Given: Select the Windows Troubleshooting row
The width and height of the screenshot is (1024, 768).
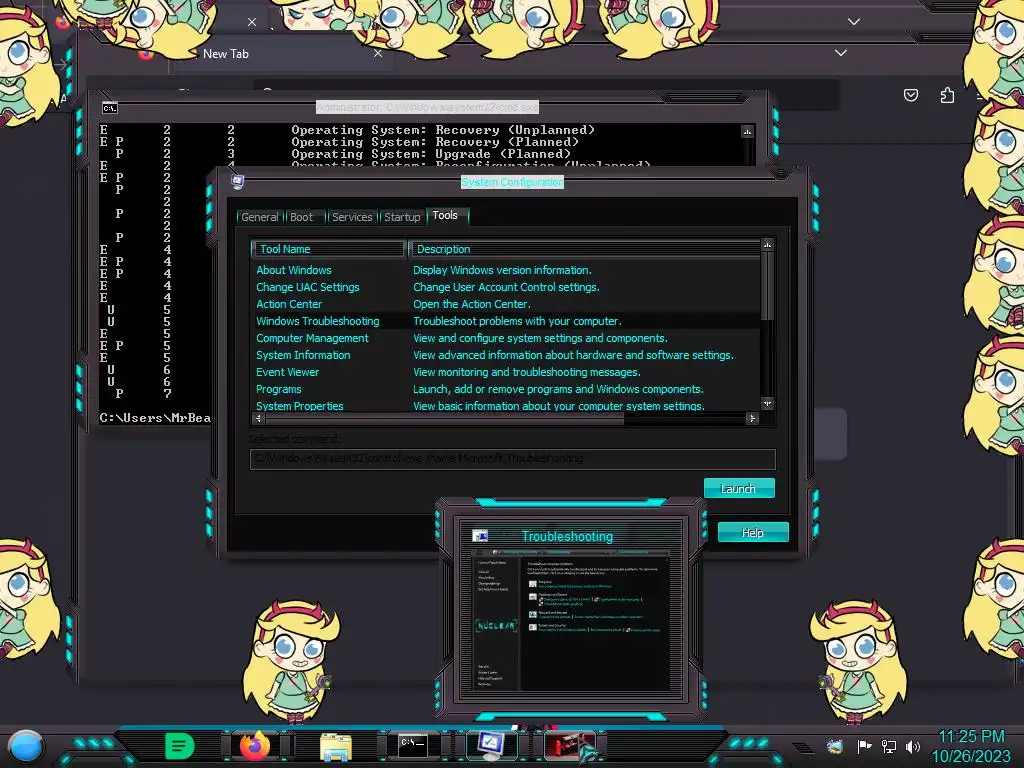Looking at the screenshot, I should [x=506, y=321].
